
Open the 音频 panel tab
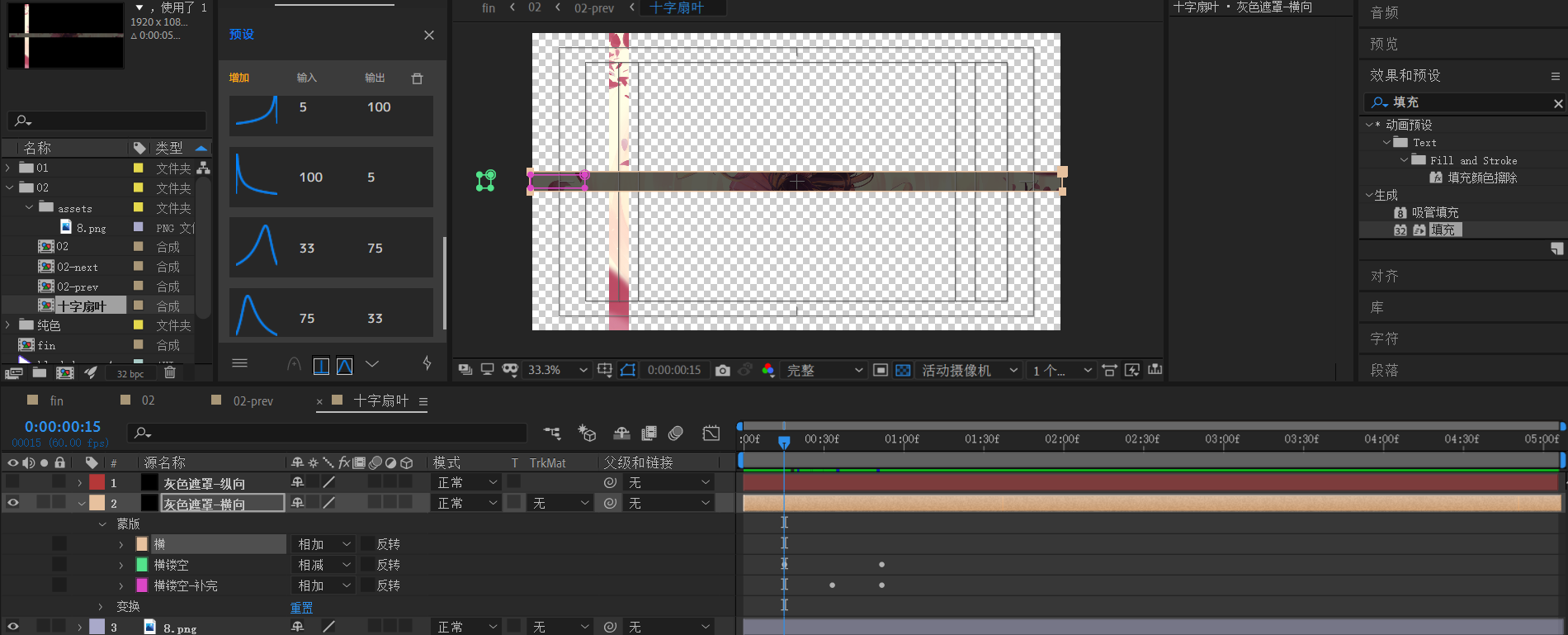click(1384, 12)
